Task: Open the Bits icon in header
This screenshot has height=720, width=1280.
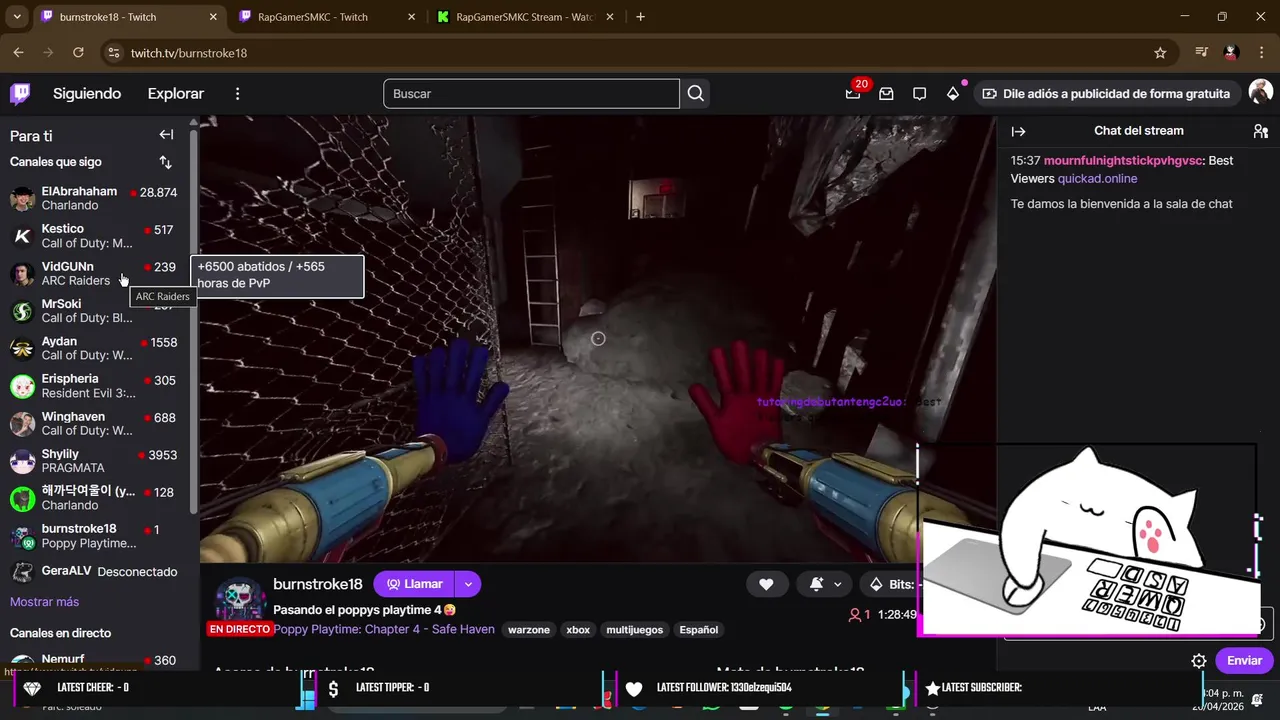Action: click(x=953, y=93)
